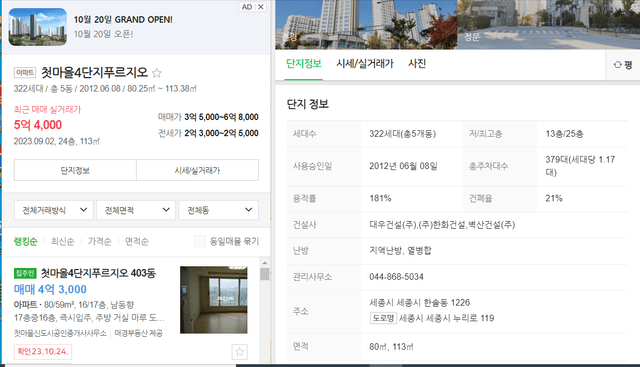Open the 정문 entrance photo

548,24
